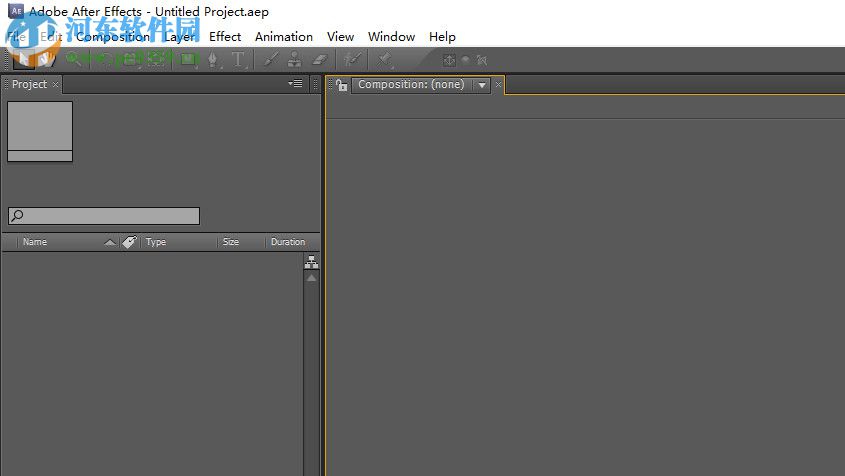This screenshot has width=845, height=476.
Task: Open the Project panel options menu
Action: [295, 84]
